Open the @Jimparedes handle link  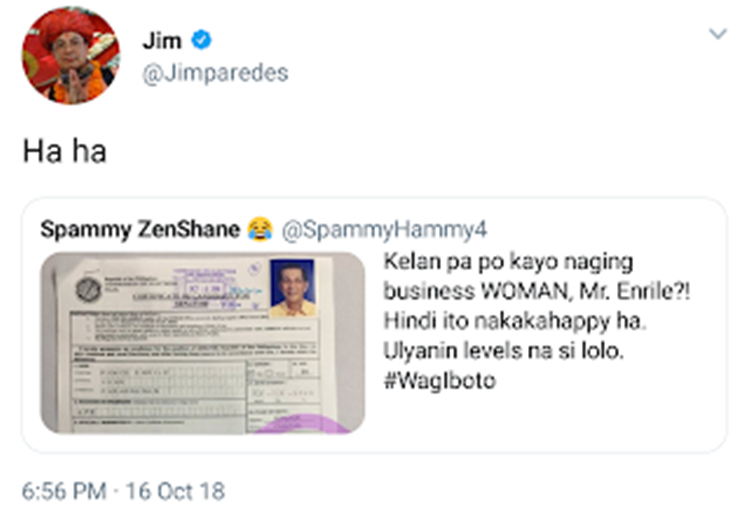tap(215, 73)
